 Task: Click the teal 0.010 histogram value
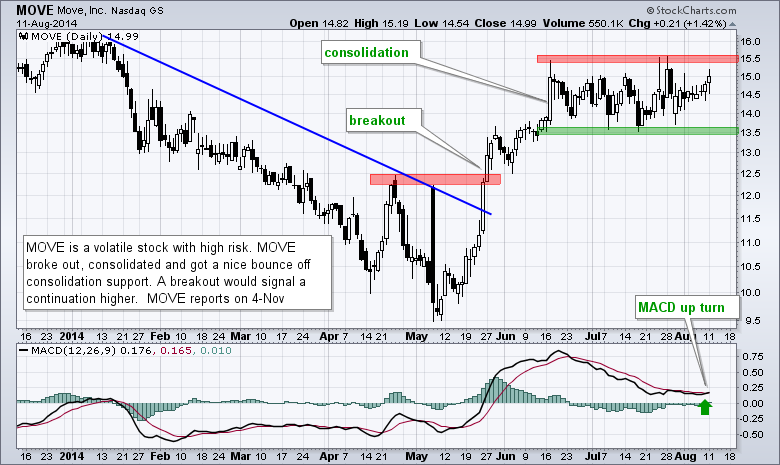click(x=215, y=351)
